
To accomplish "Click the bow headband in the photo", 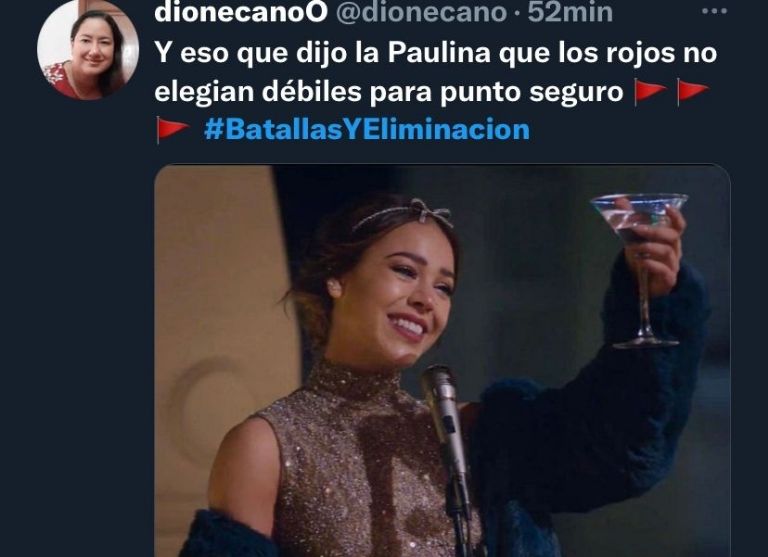I will 403,214.
